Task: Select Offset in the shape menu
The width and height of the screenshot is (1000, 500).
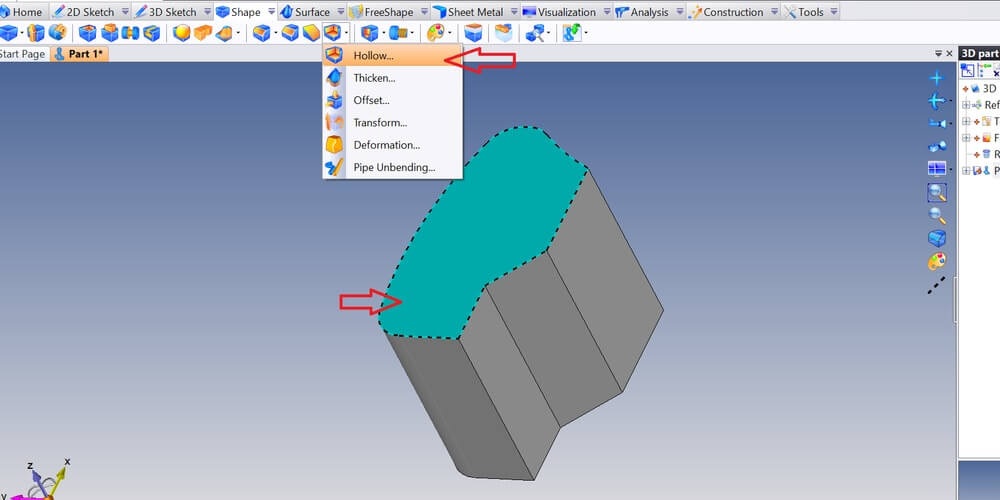Action: (371, 100)
